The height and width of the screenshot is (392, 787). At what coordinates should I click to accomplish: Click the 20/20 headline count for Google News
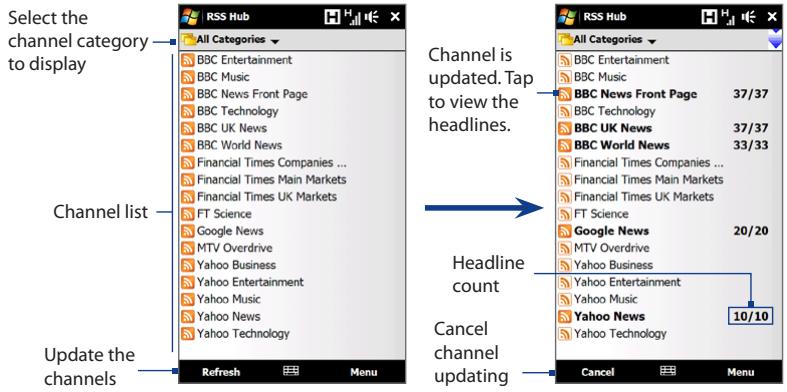point(750,231)
